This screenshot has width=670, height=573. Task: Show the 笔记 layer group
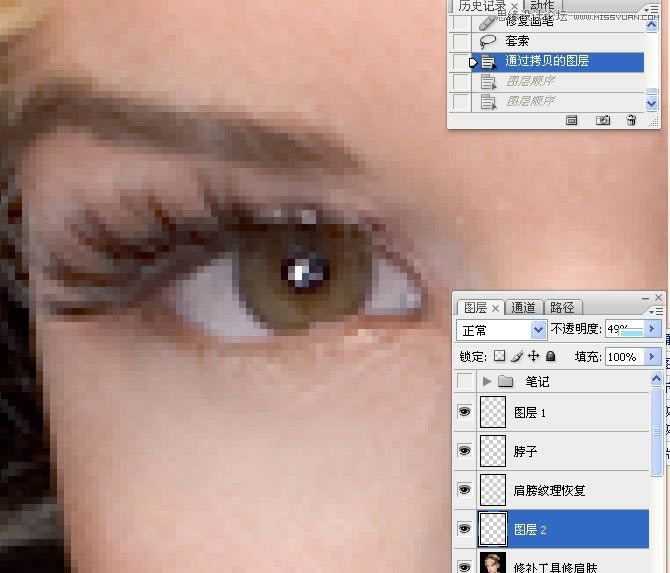point(464,381)
